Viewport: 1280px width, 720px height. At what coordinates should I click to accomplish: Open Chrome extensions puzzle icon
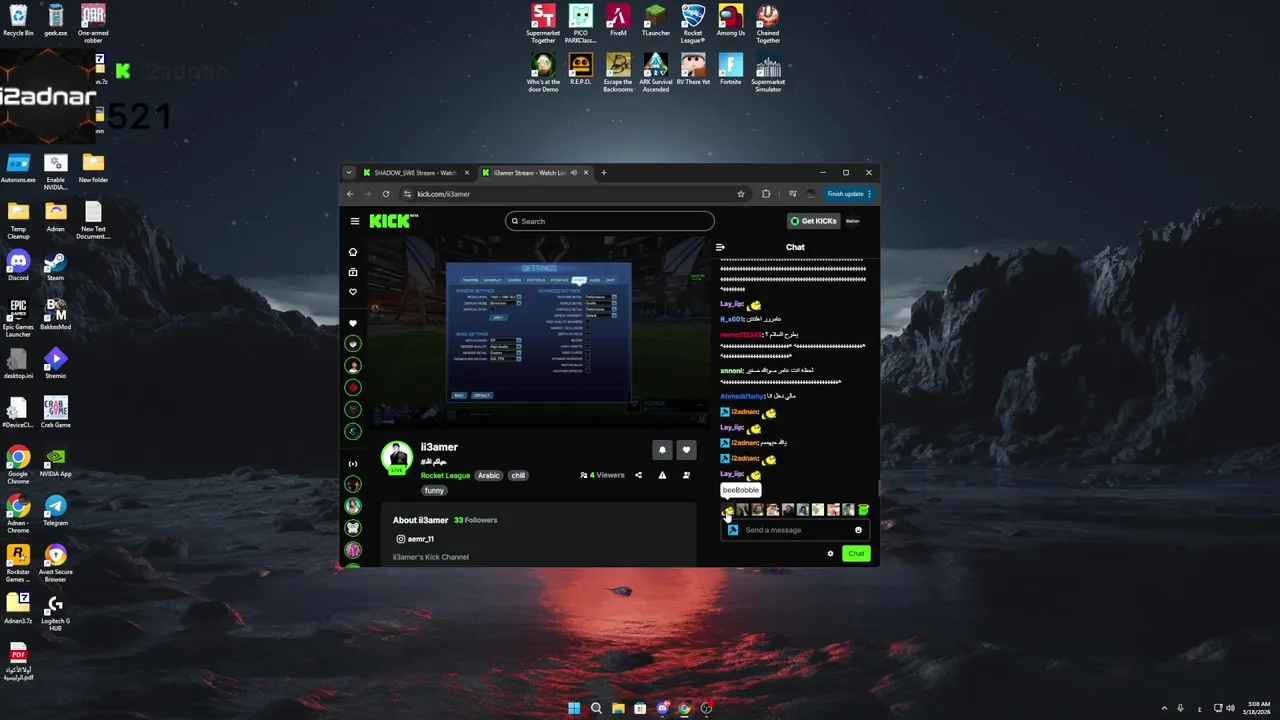766,194
